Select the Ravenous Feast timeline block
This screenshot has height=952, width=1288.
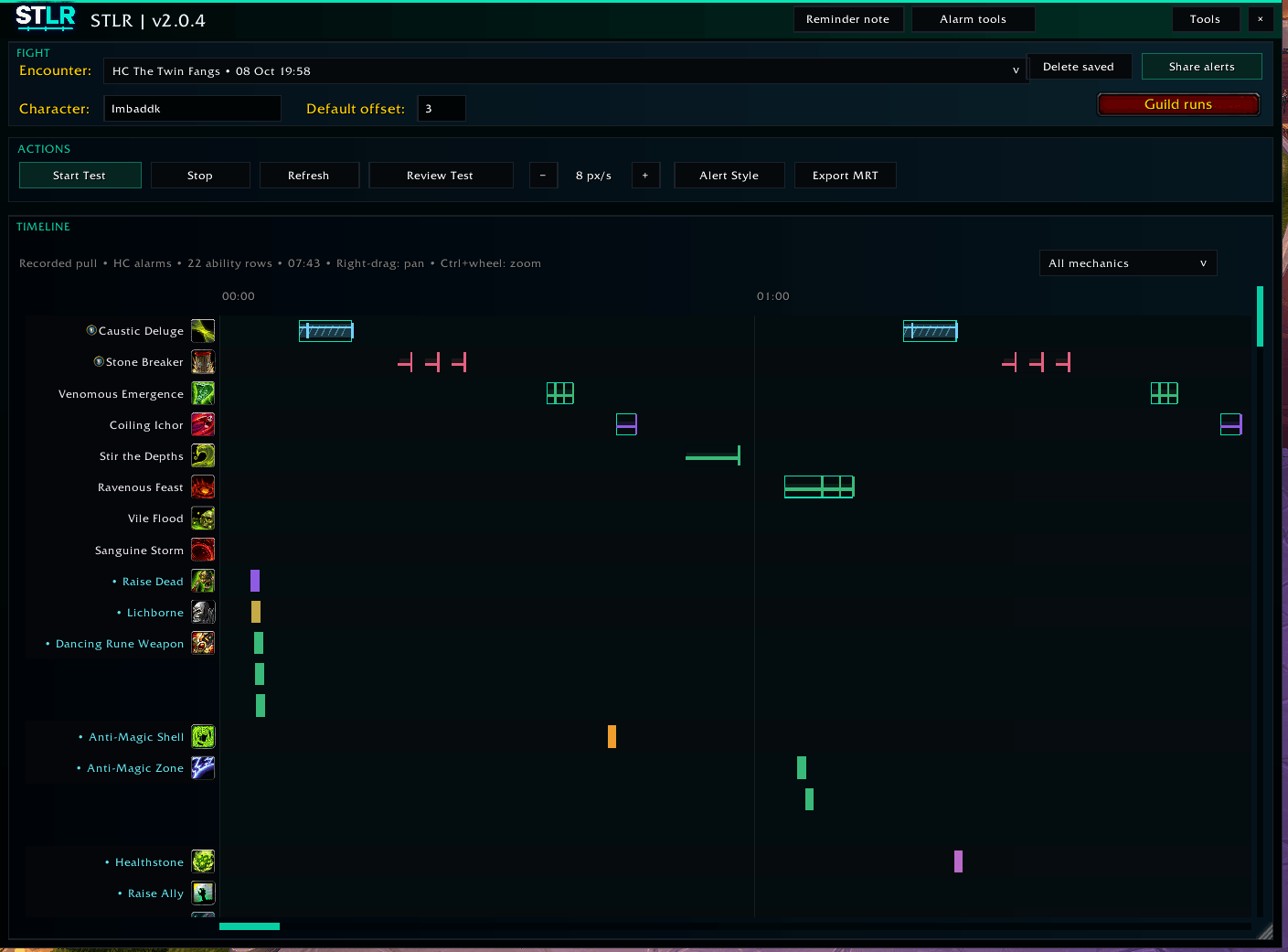tap(819, 487)
